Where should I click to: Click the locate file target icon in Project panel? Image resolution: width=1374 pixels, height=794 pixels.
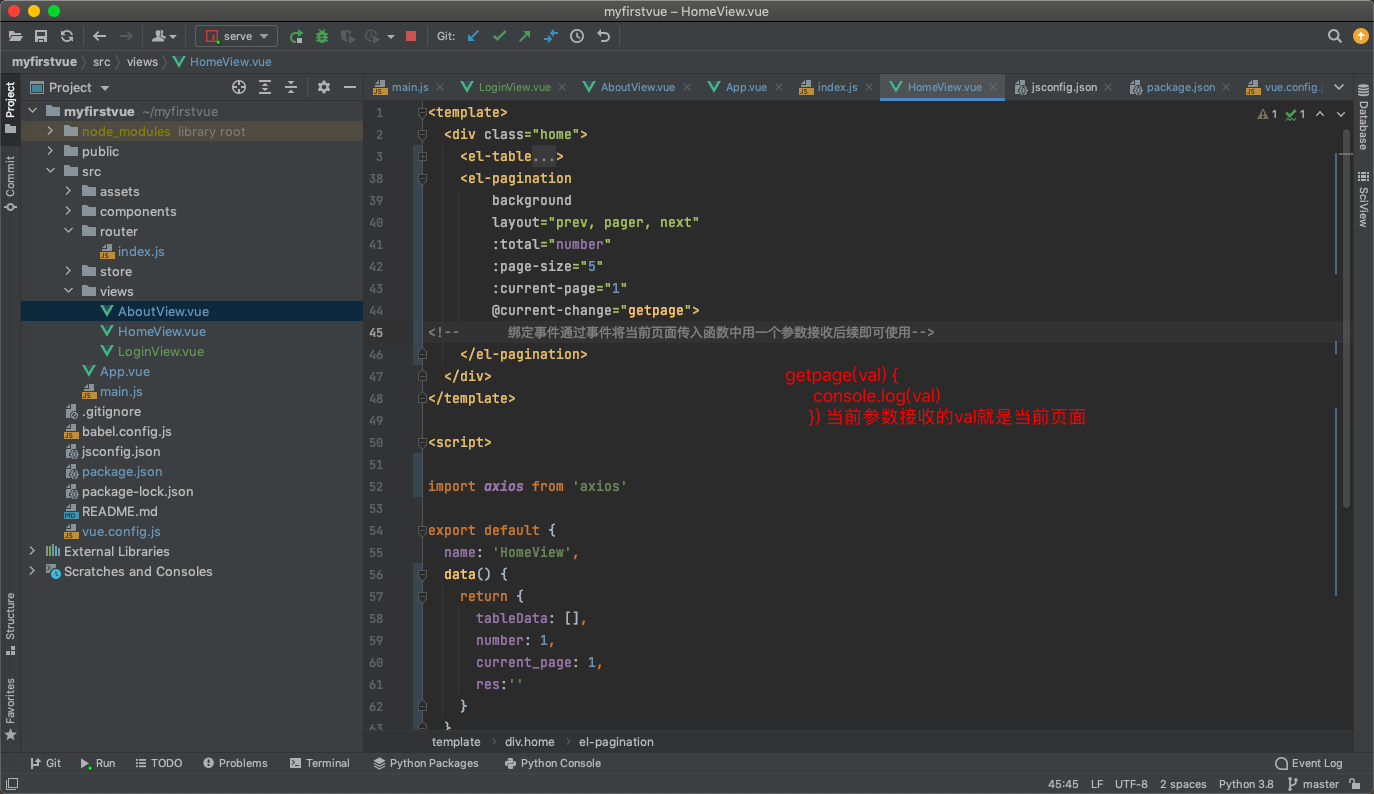click(239, 88)
